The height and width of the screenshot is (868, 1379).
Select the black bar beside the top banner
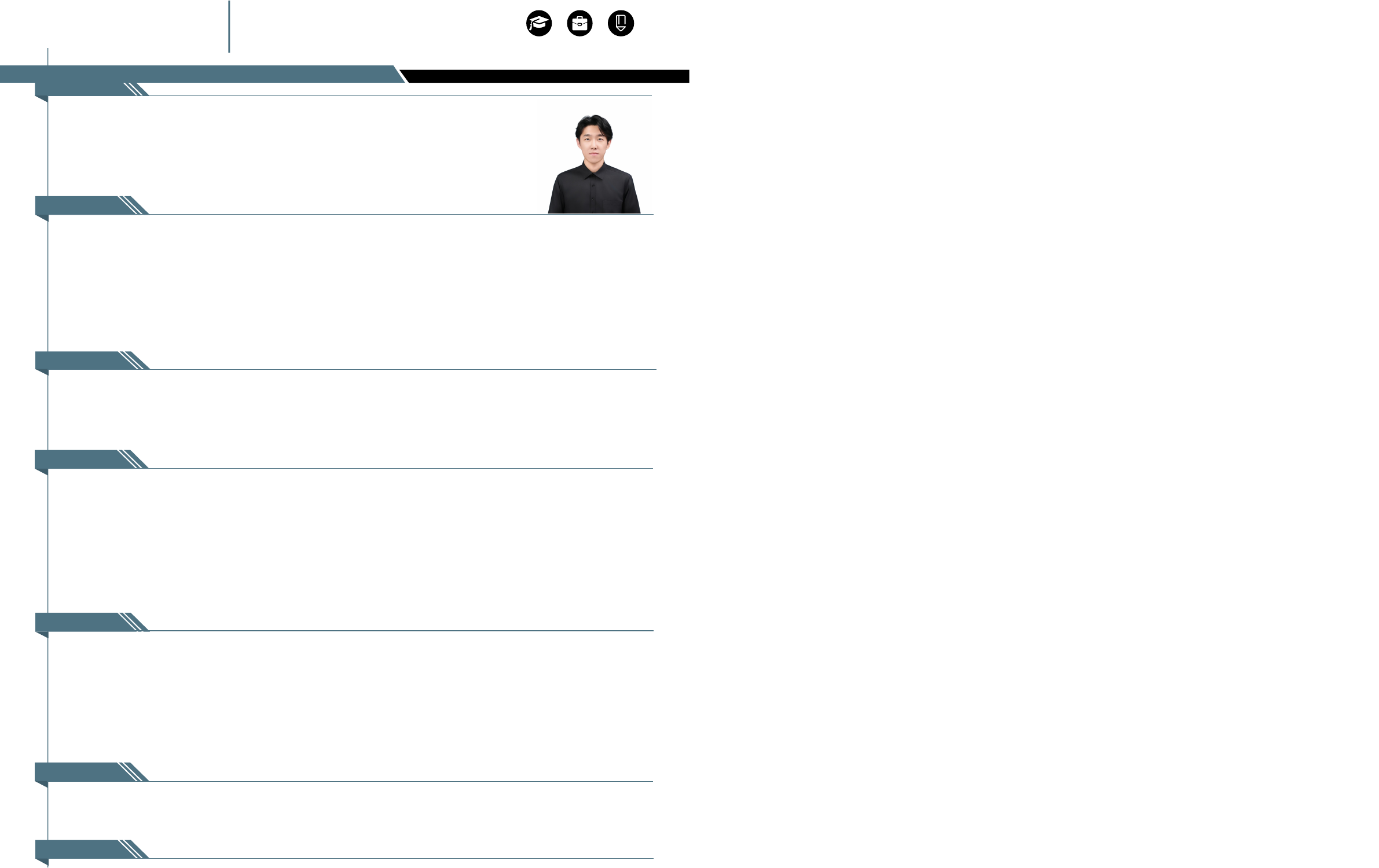click(x=547, y=76)
